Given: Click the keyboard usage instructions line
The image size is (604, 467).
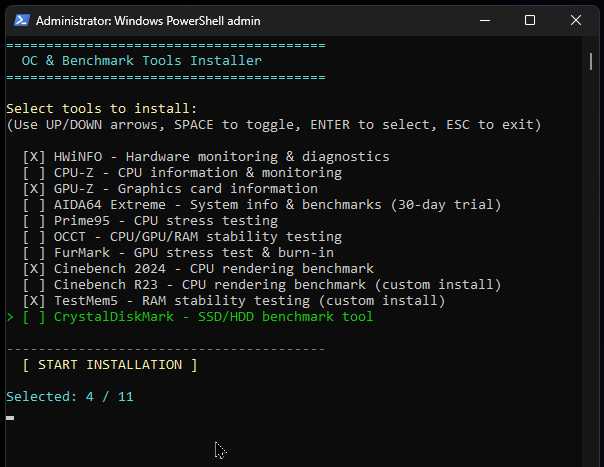Looking at the screenshot, I should [x=274, y=125].
